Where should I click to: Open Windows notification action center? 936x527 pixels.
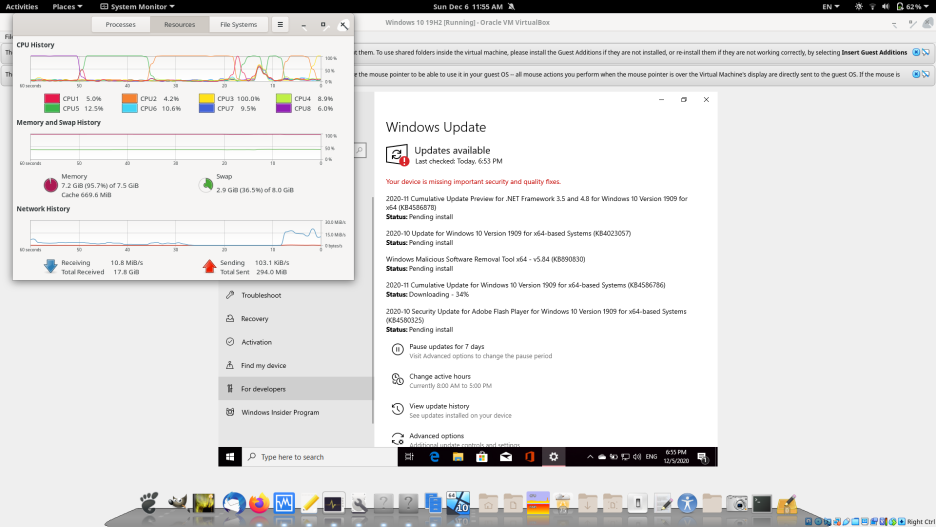click(703, 457)
